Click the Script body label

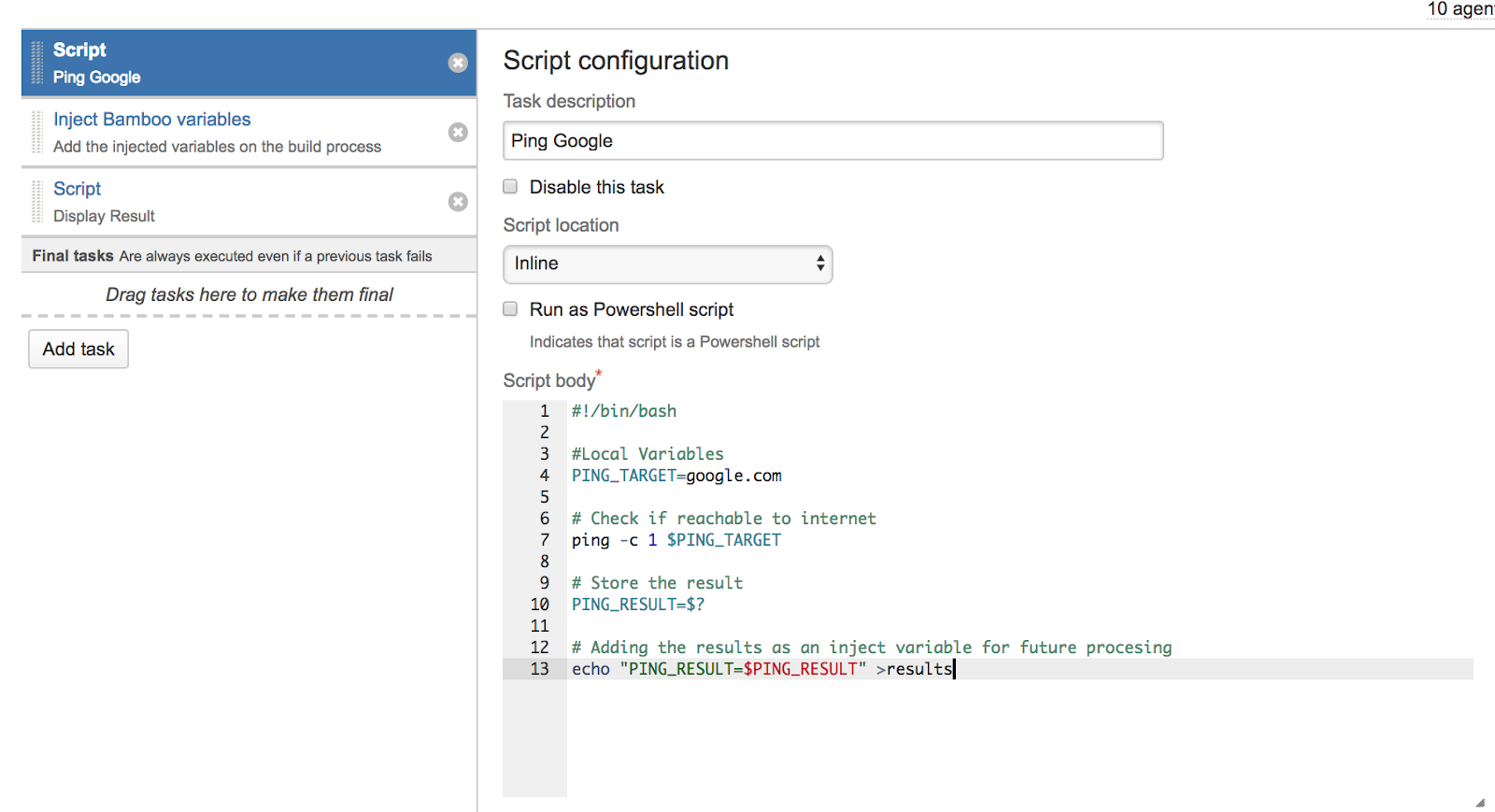549,380
